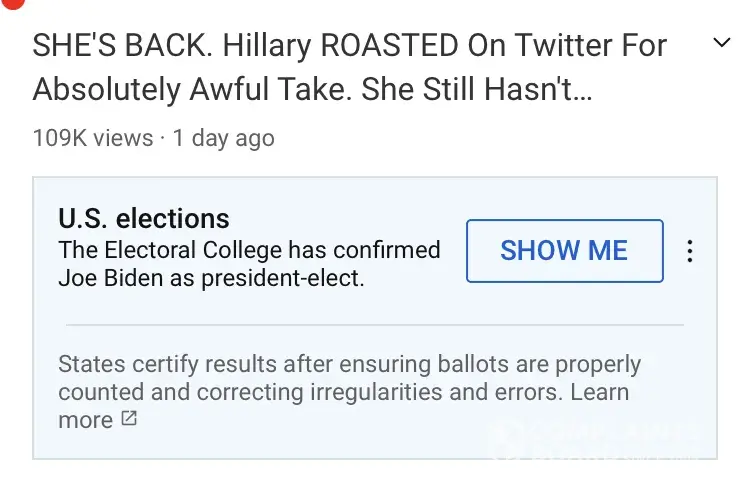Click the divider line inside info panel
750x485 pixels.
[374, 325]
